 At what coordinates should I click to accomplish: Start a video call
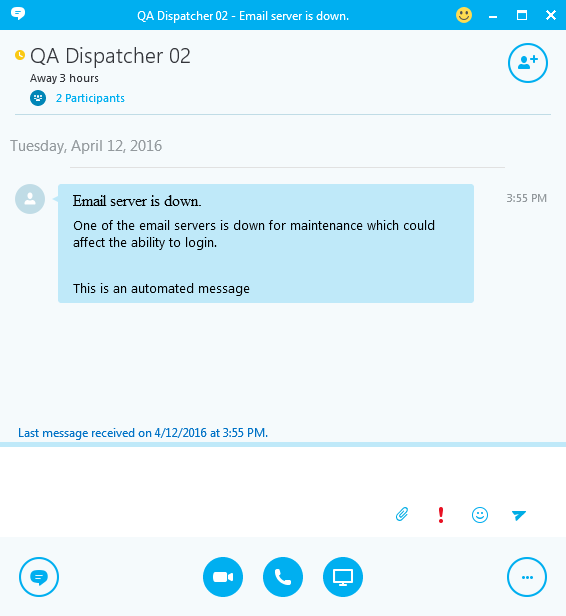[x=223, y=577]
